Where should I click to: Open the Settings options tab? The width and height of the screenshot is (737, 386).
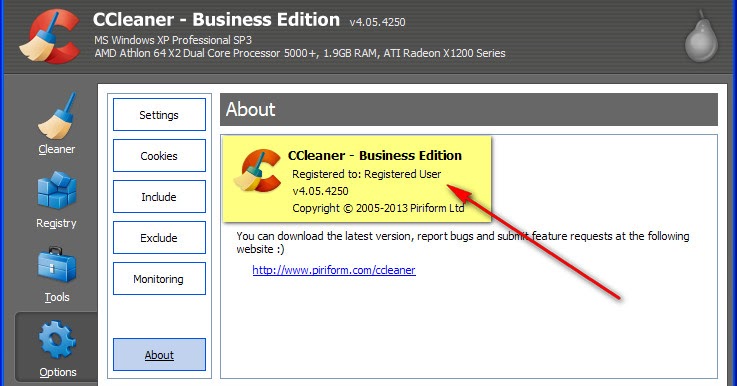(159, 115)
